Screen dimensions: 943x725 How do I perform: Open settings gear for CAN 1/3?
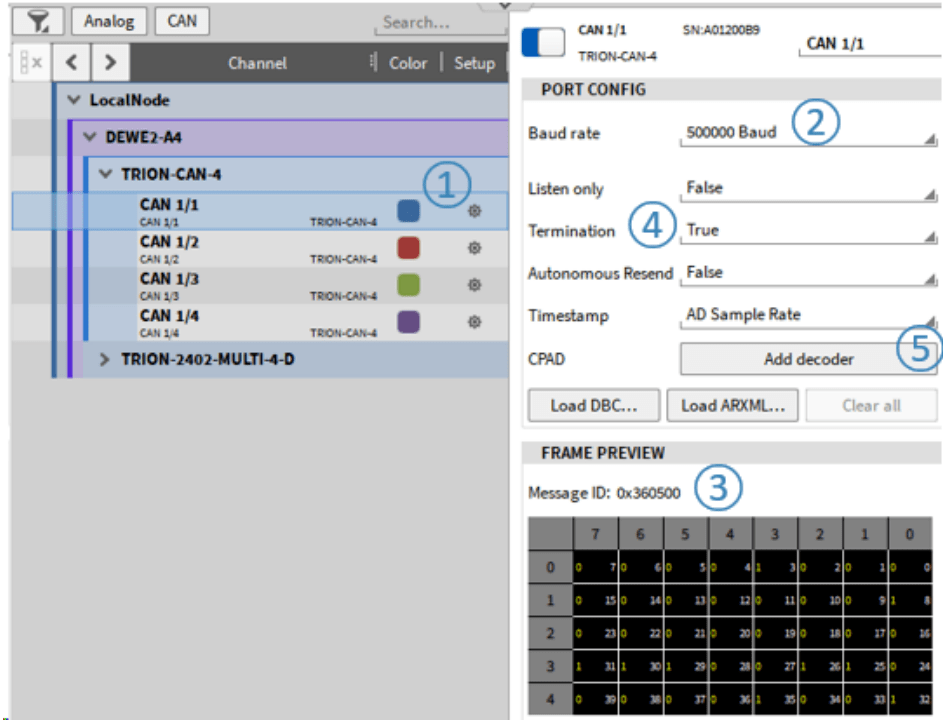pyautogui.click(x=475, y=285)
